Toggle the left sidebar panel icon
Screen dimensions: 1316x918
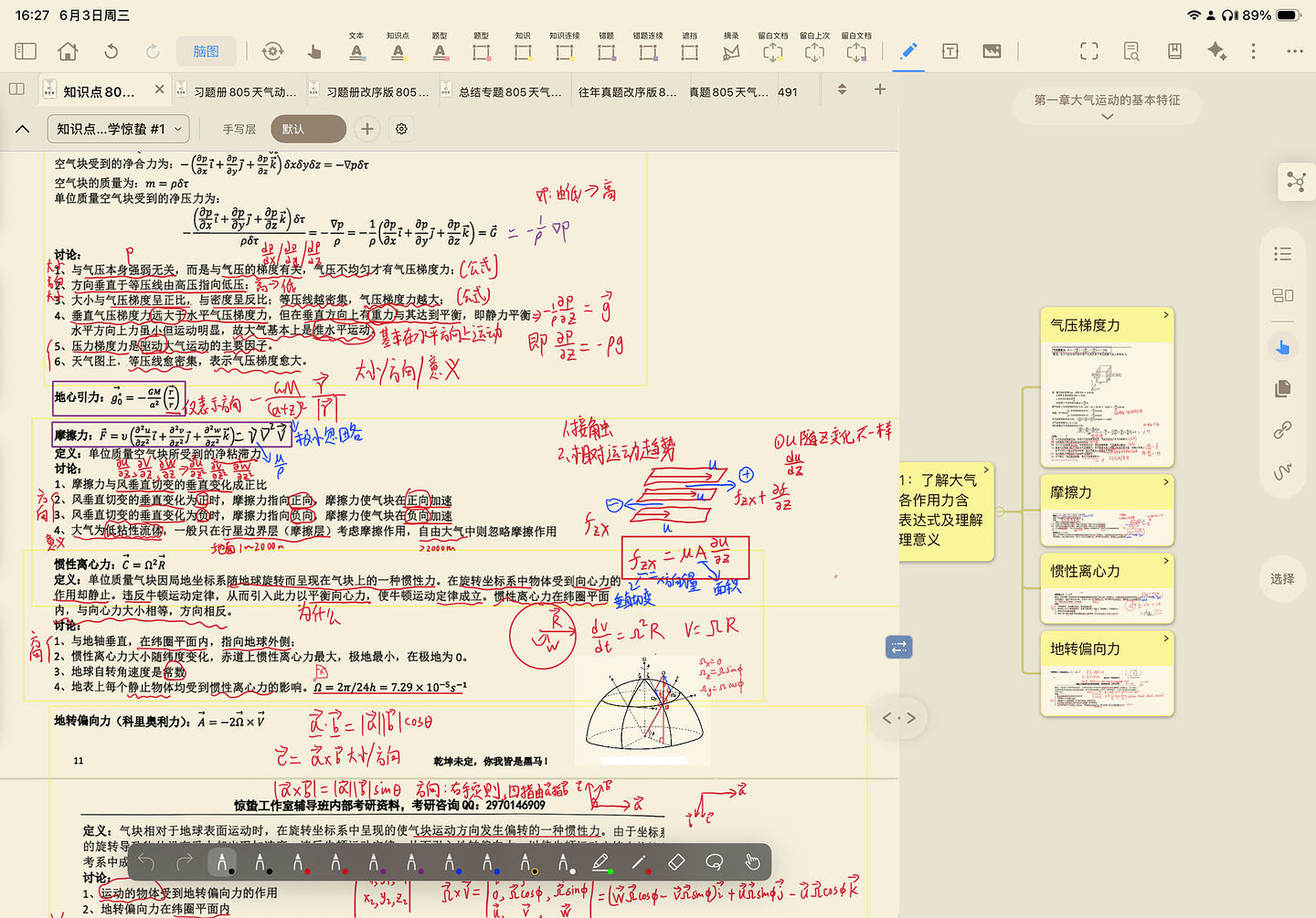[26, 51]
